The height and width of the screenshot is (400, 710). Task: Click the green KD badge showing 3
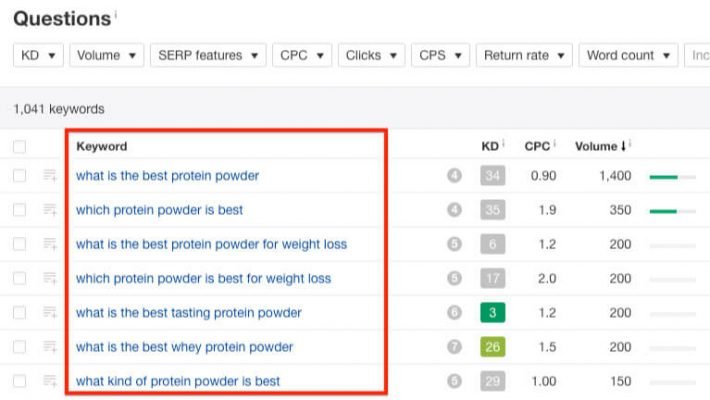492,313
